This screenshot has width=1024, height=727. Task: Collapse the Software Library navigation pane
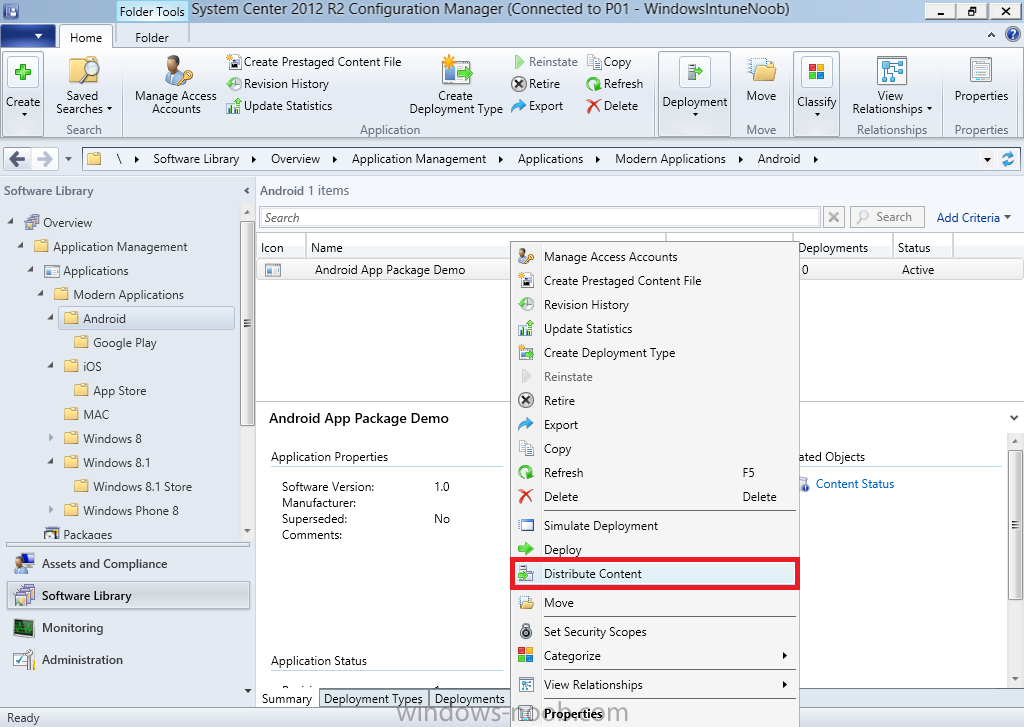pos(246,191)
